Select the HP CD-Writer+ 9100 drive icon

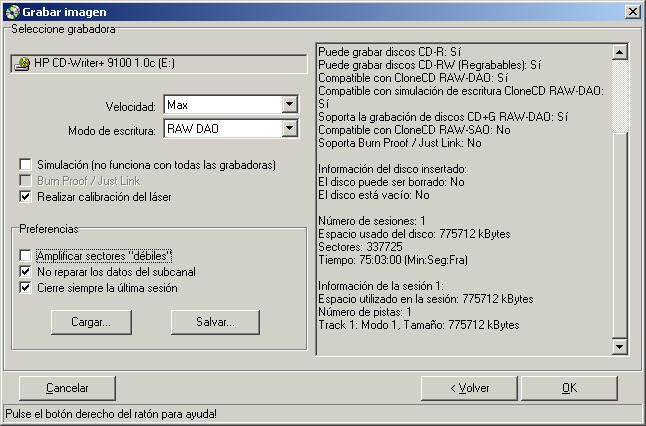point(22,63)
